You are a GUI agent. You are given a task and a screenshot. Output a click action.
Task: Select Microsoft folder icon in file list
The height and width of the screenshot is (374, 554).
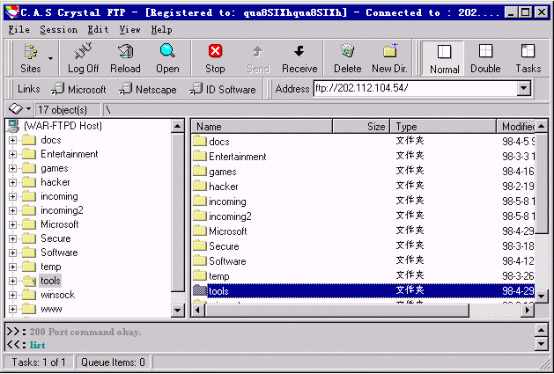point(200,231)
